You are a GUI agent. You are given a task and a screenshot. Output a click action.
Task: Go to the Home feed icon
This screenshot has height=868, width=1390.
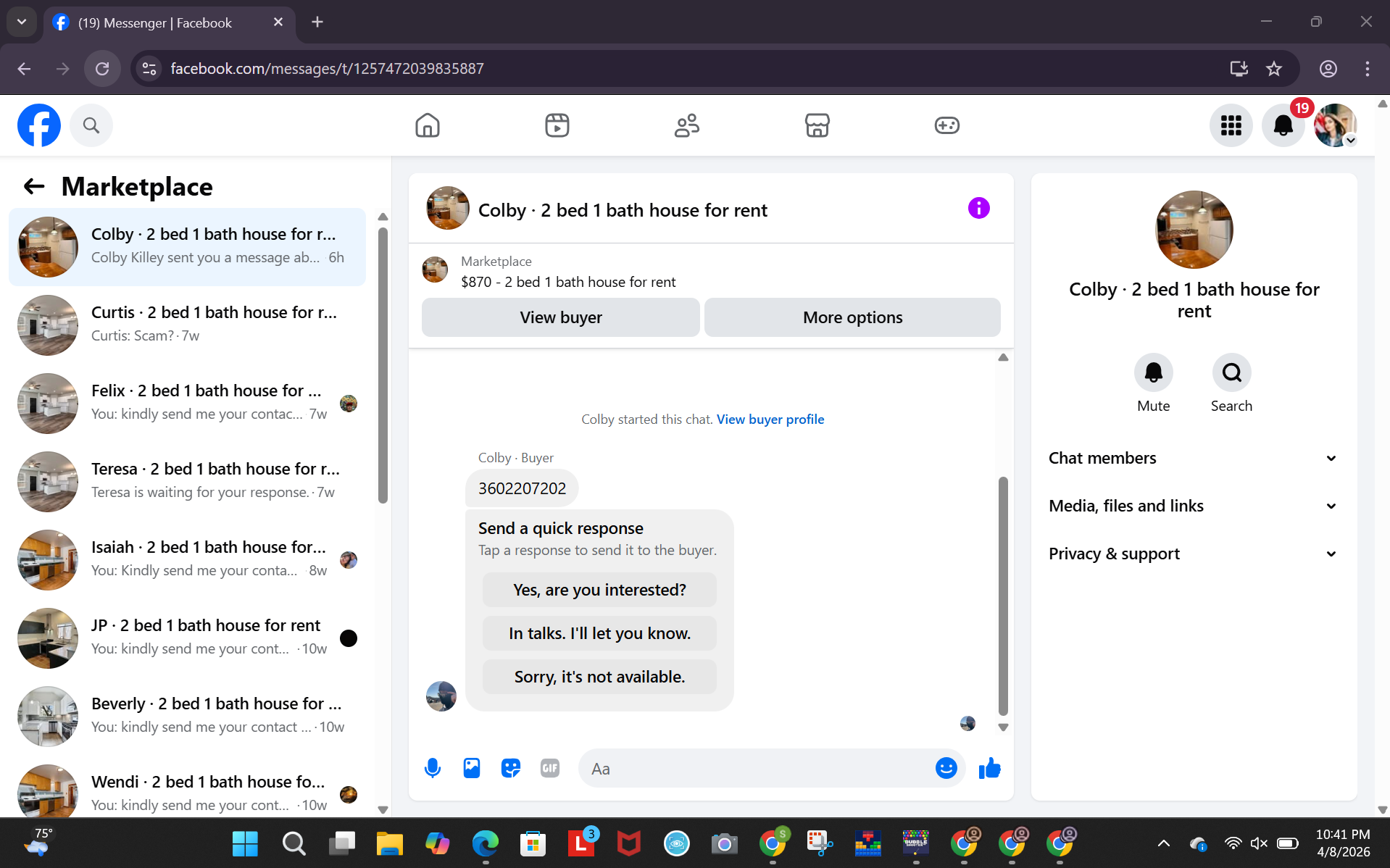[427, 125]
